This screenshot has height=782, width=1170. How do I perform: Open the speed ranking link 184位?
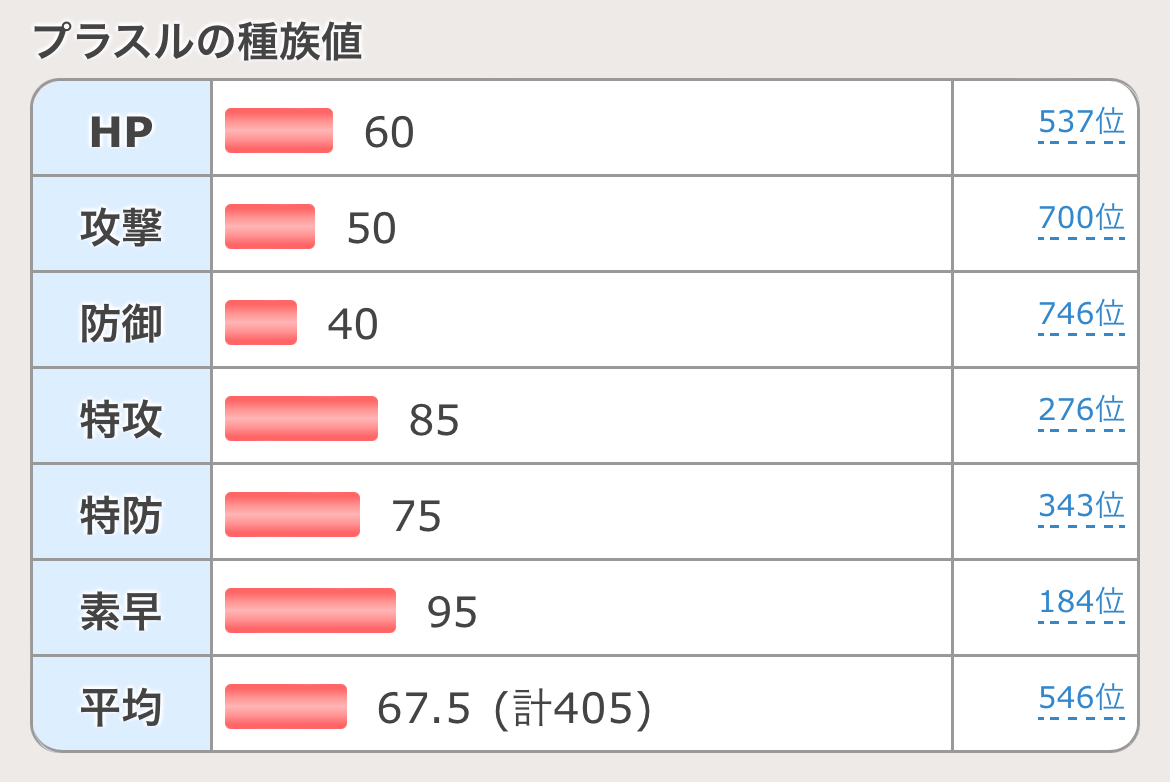pyautogui.click(x=1081, y=601)
